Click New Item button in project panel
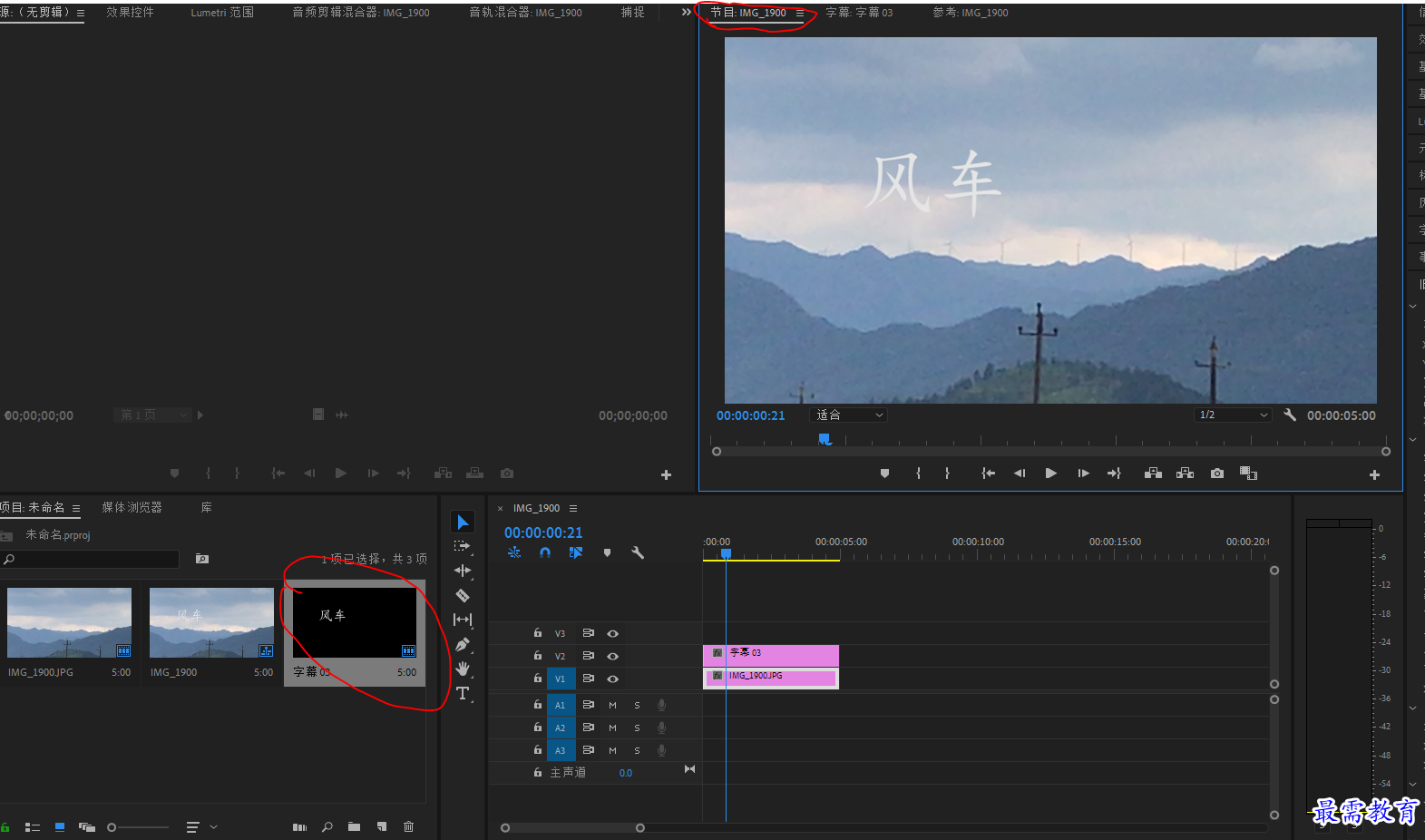 pyautogui.click(x=382, y=826)
